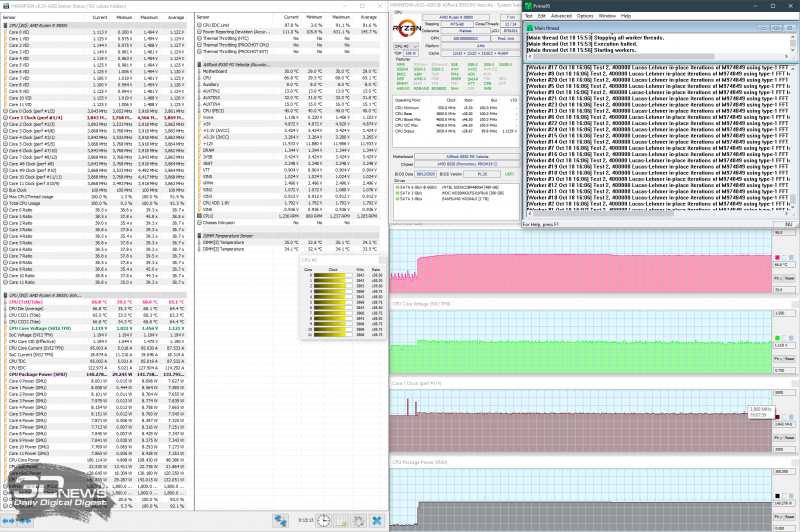The width and height of the screenshot is (800, 532).
Task: Click Fit y button on Core 1 Clock graph
Action: [x=778, y=438]
